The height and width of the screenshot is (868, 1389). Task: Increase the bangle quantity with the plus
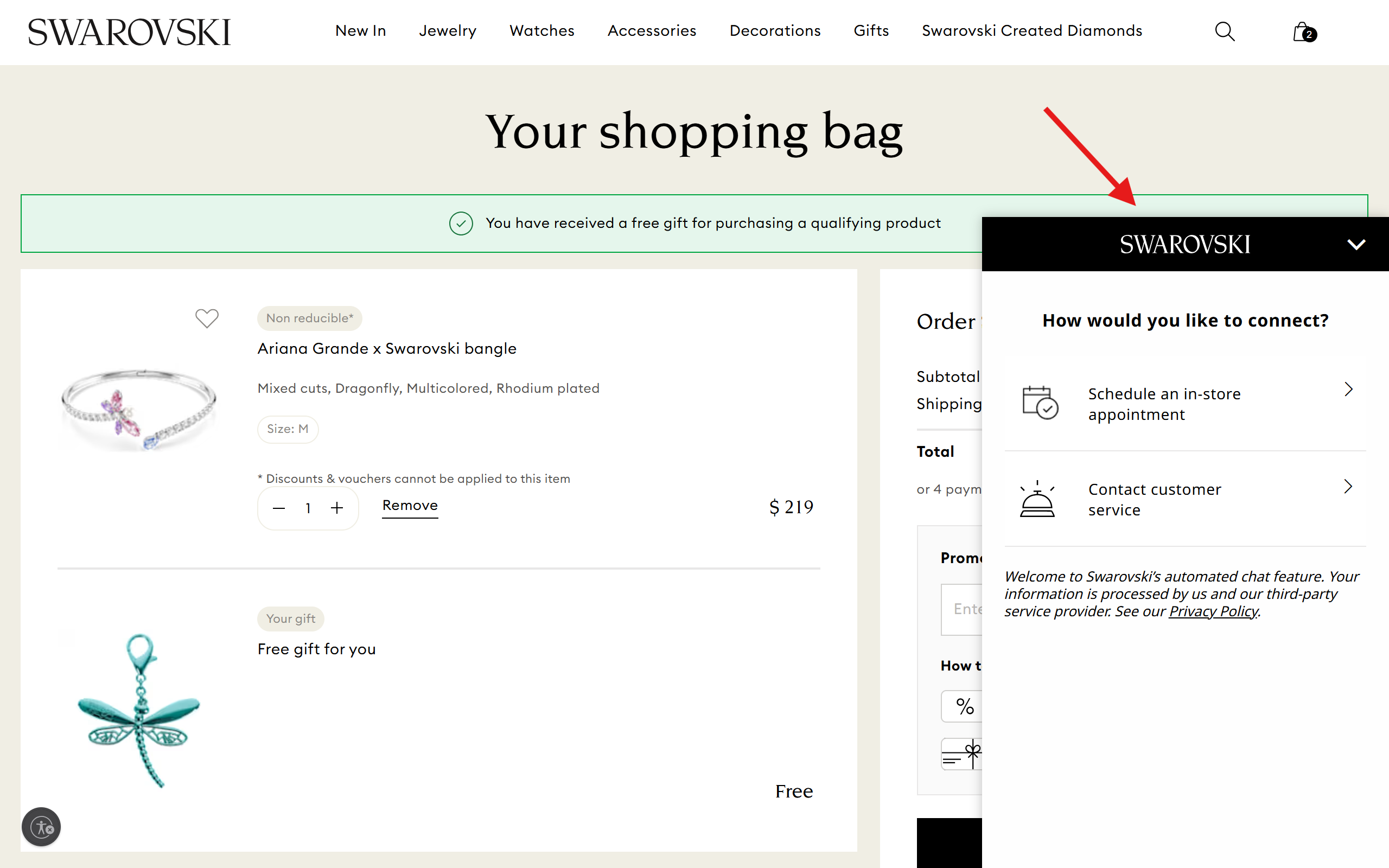pos(337,508)
